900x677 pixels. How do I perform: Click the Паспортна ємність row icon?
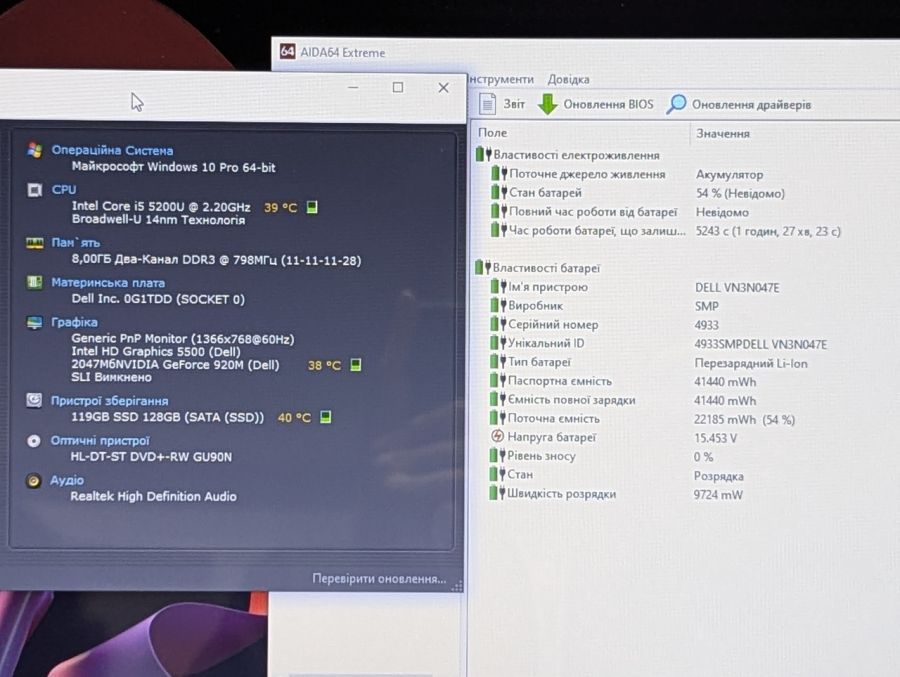[x=498, y=381]
